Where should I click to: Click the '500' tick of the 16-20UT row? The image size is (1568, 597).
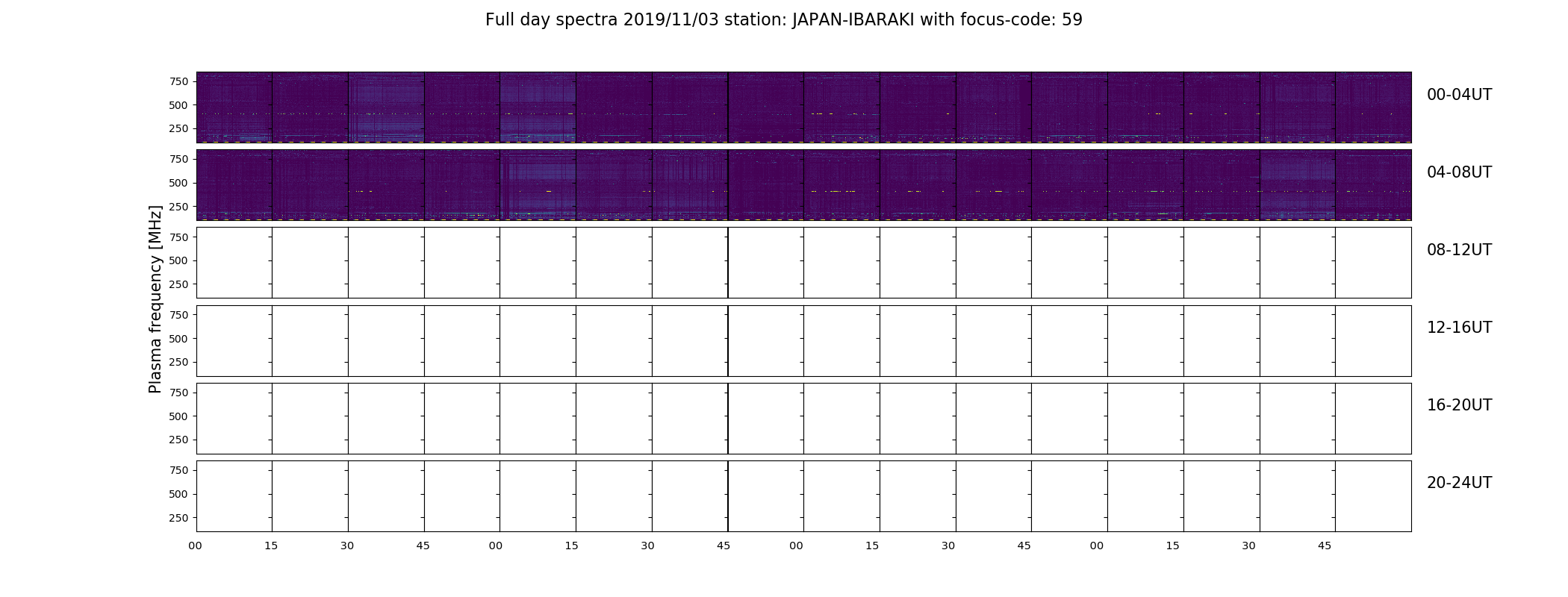pos(178,416)
